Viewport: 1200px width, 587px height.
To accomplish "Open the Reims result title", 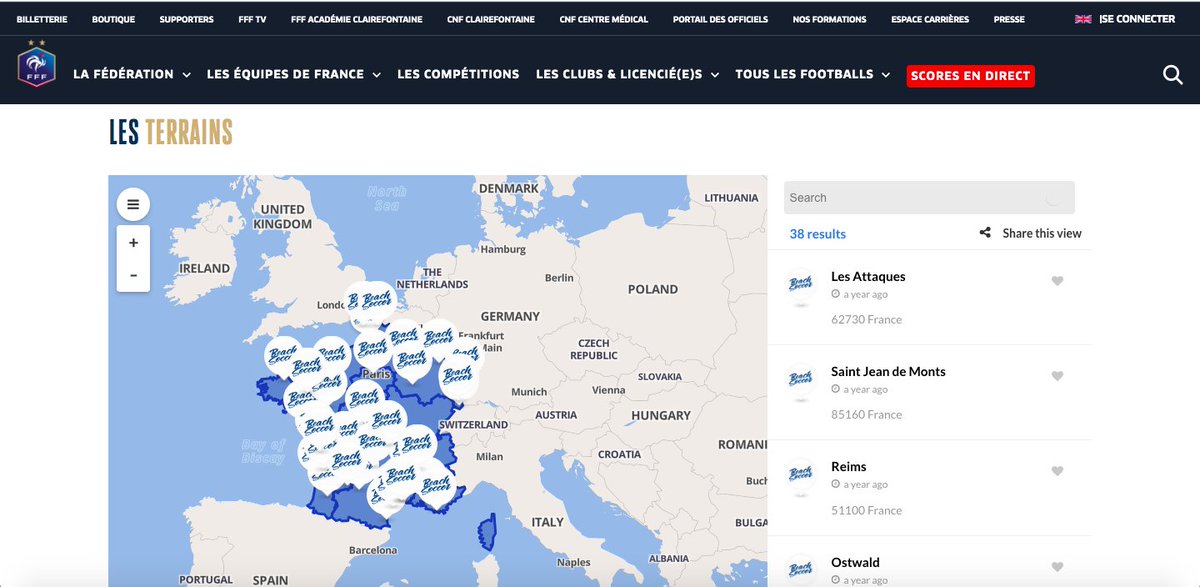I will point(849,467).
